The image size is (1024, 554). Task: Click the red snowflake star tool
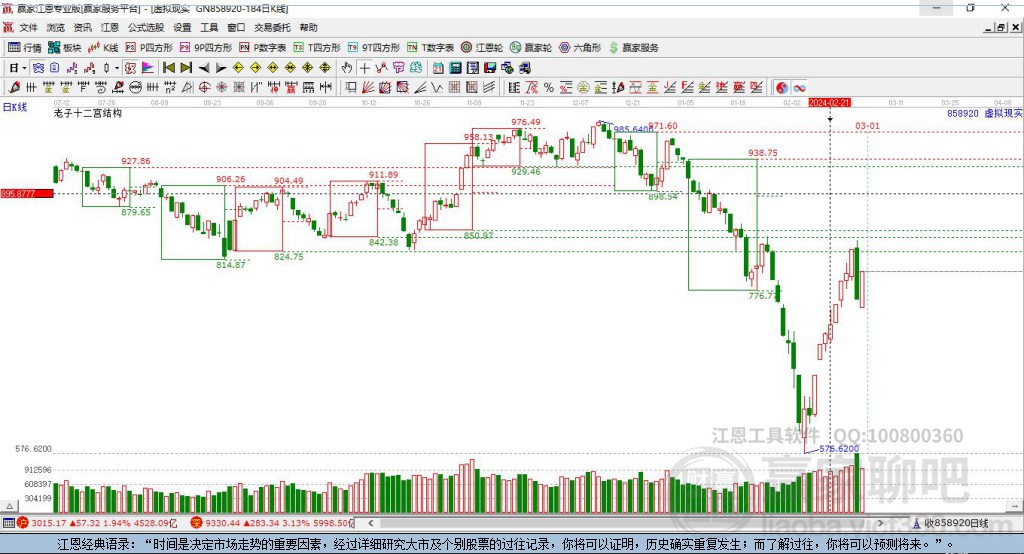pos(222,88)
